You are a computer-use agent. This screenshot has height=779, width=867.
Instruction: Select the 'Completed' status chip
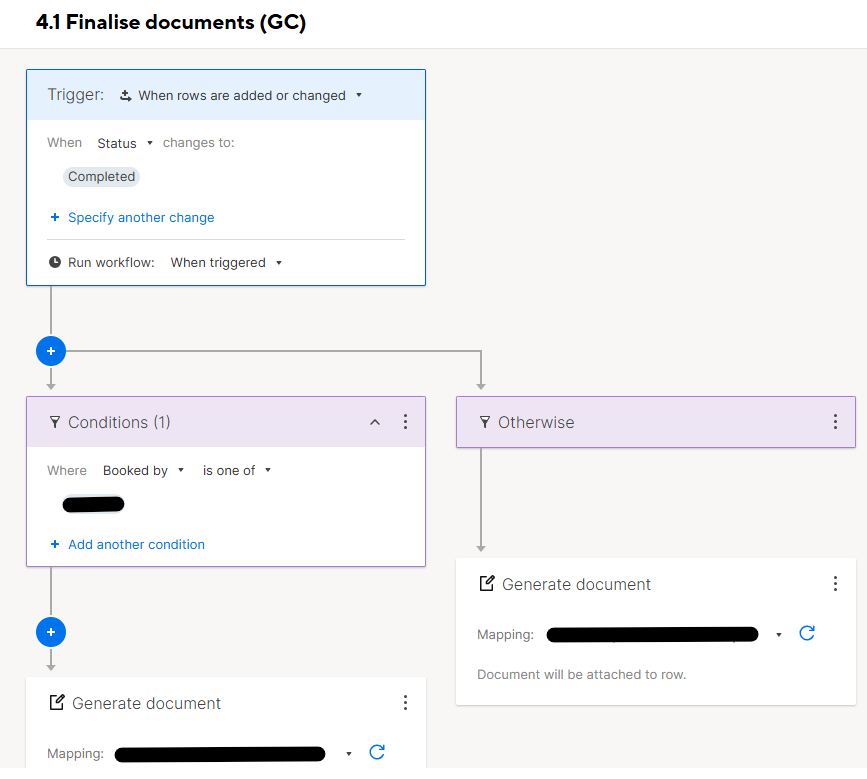click(101, 177)
